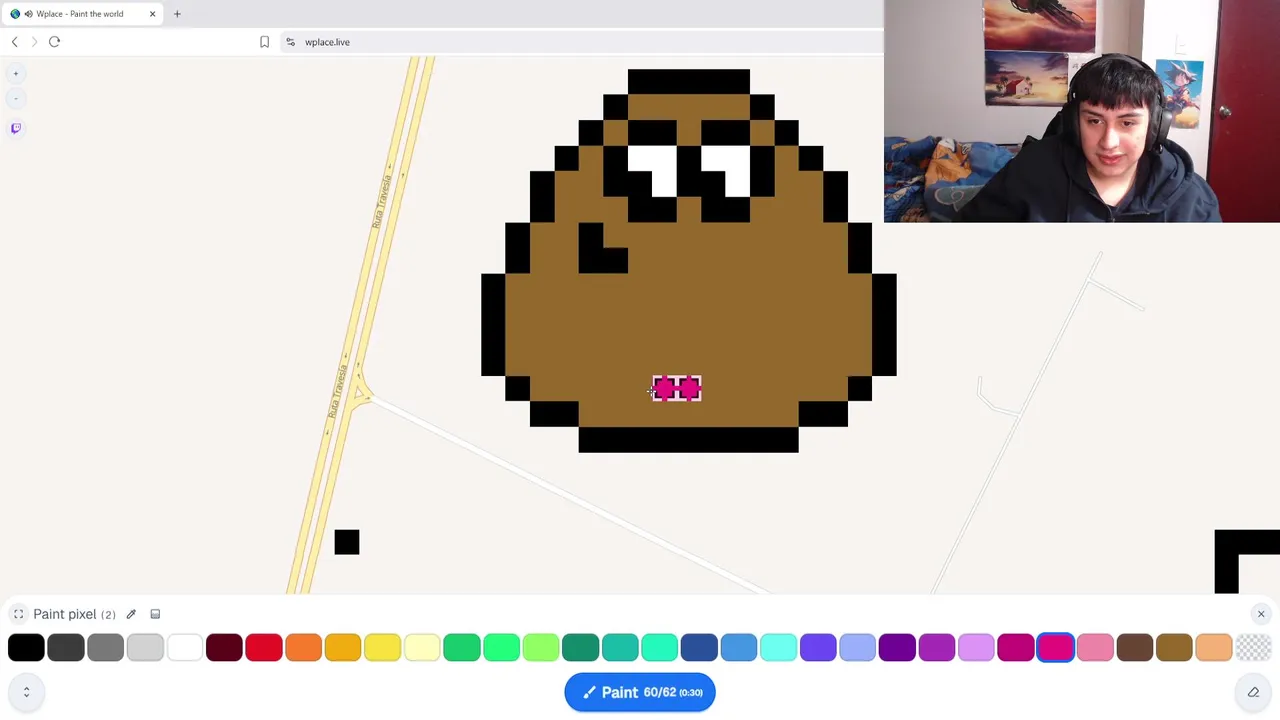Screen dimensions: 1280x720
Task: Select the light lavender purple swatch
Action: [x=976, y=648]
